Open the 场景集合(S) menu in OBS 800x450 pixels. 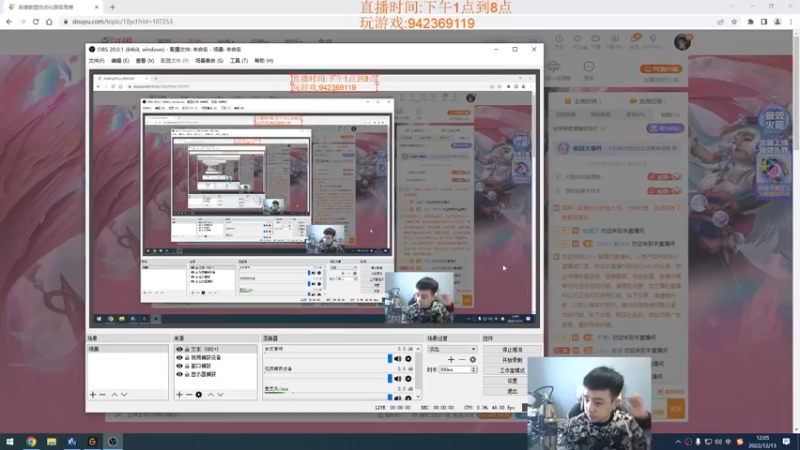tap(209, 61)
